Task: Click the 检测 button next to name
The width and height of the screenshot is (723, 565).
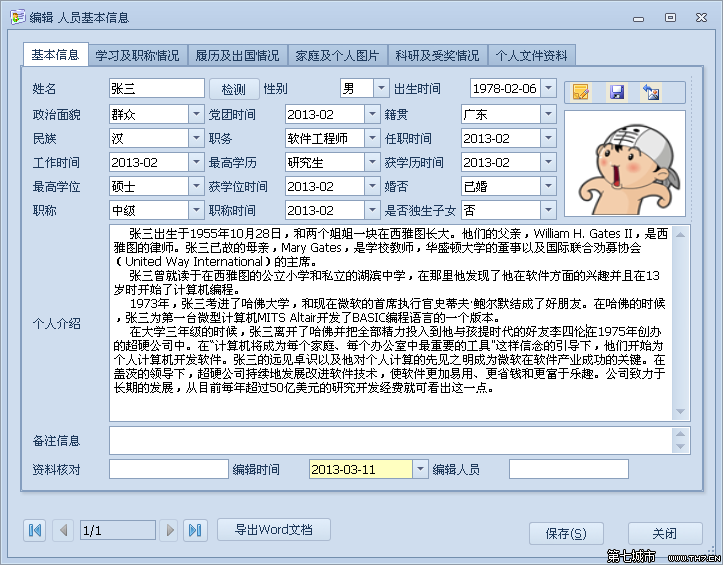Action: pos(234,89)
